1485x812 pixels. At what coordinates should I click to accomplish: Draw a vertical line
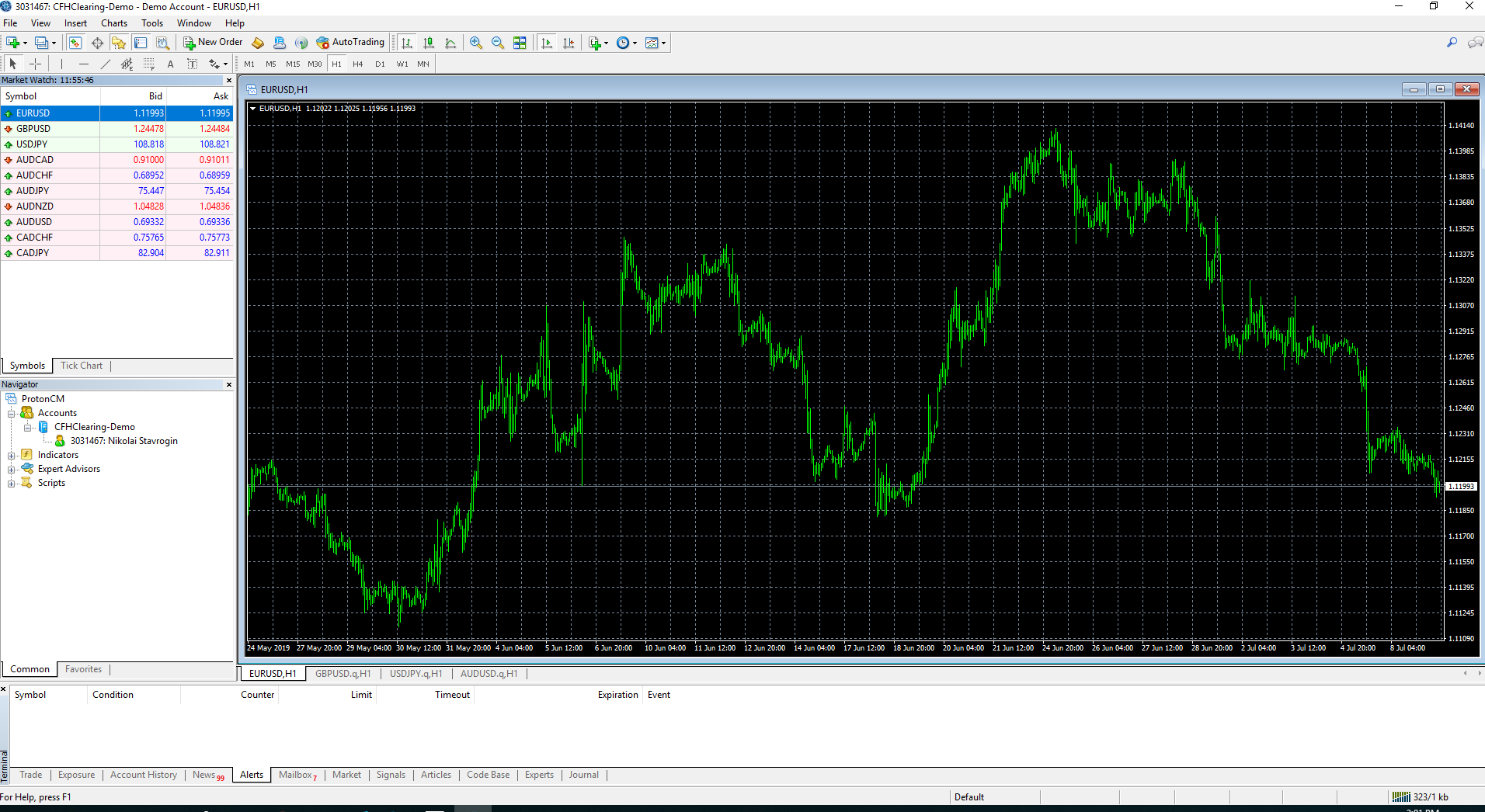pyautogui.click(x=61, y=64)
